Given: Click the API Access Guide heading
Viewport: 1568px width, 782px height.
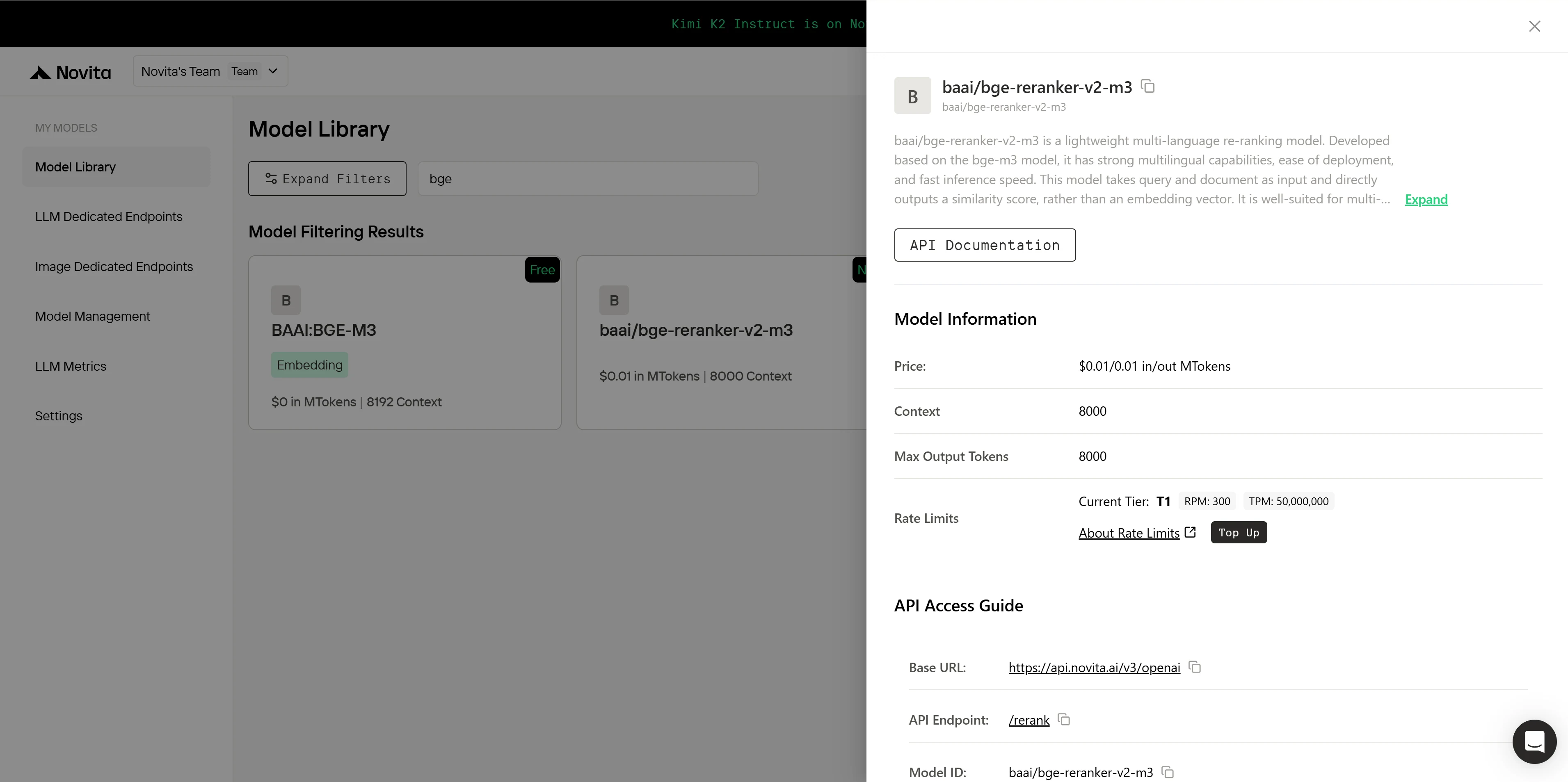Looking at the screenshot, I should point(959,606).
